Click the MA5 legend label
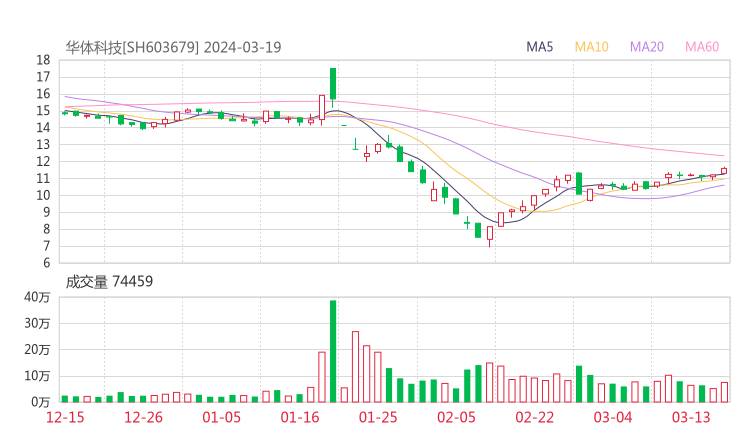 point(539,47)
